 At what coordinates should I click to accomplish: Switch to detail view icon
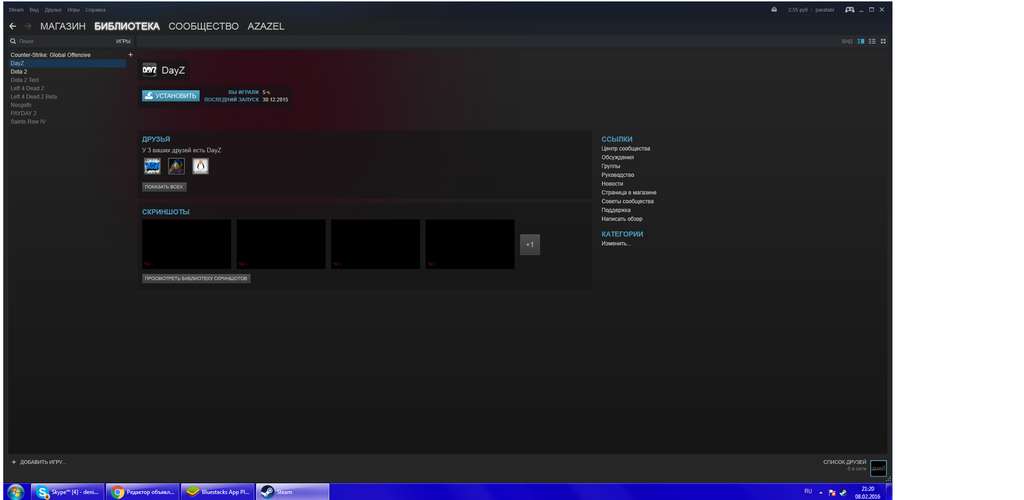click(861, 41)
